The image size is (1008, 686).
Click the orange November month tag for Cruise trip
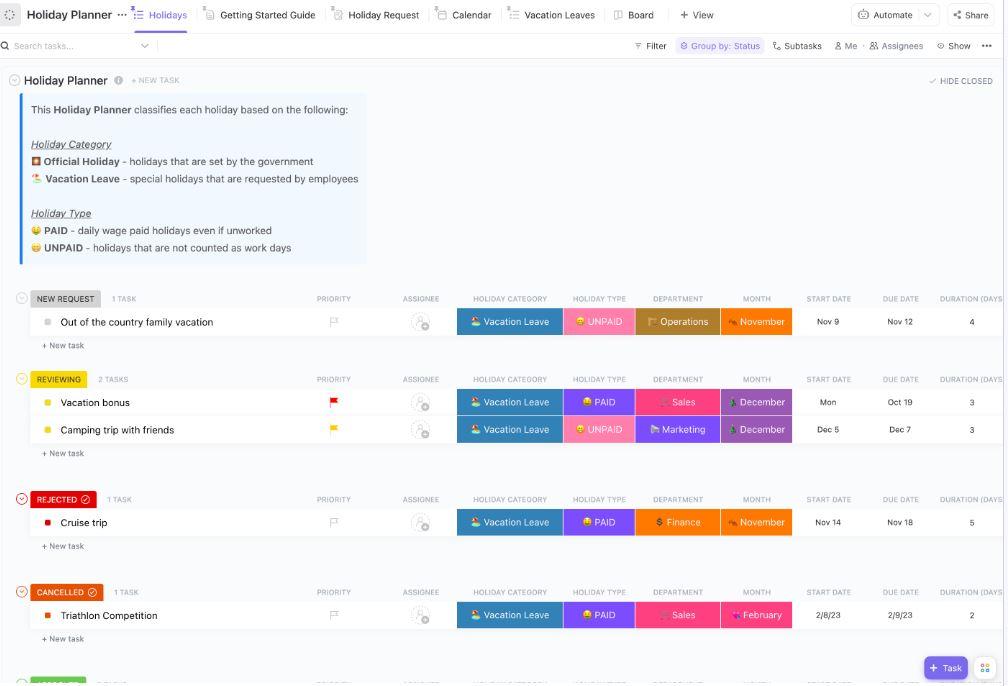point(756,523)
